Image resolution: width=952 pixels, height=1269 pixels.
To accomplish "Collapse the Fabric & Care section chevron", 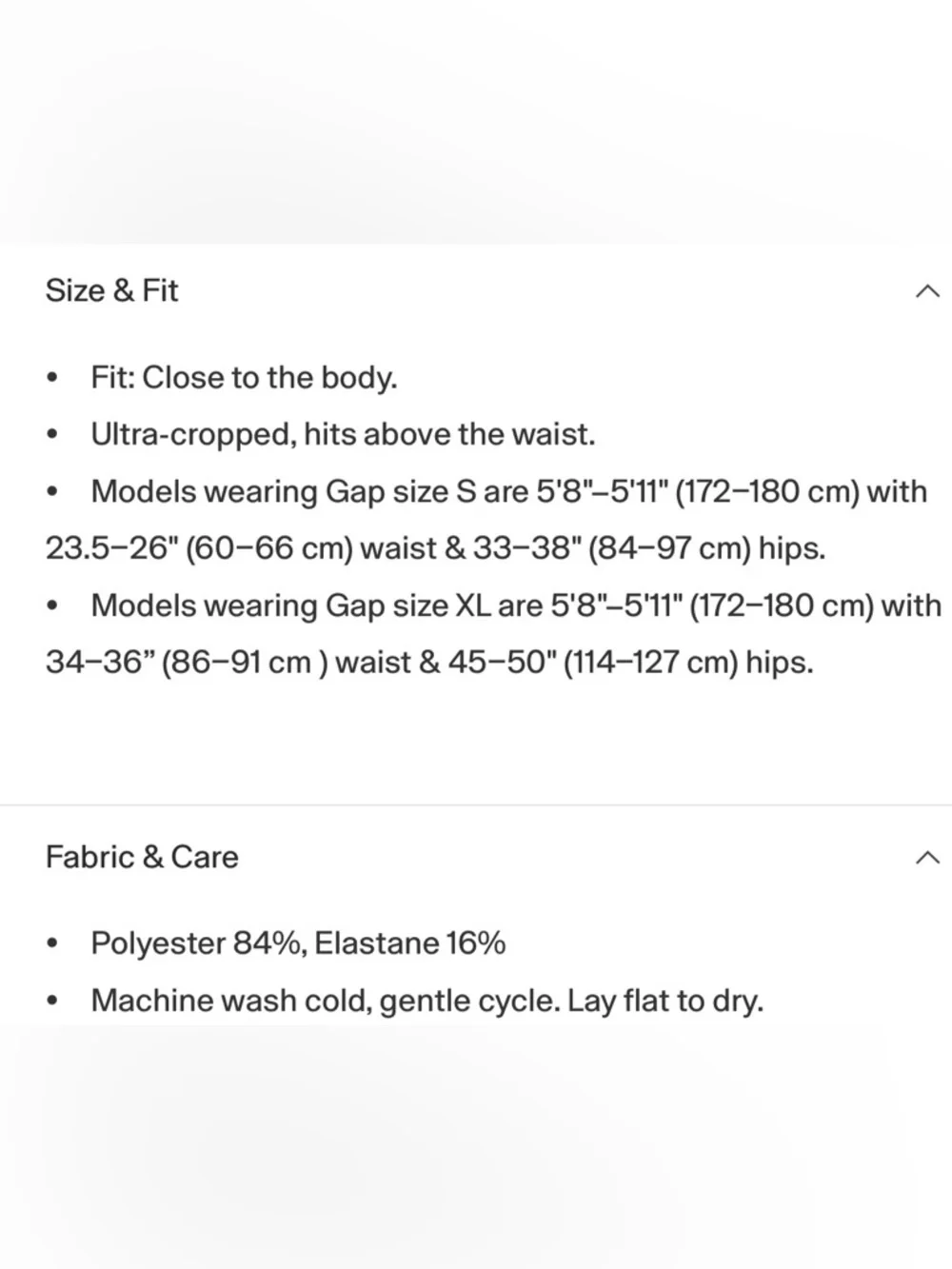I will tap(926, 858).
